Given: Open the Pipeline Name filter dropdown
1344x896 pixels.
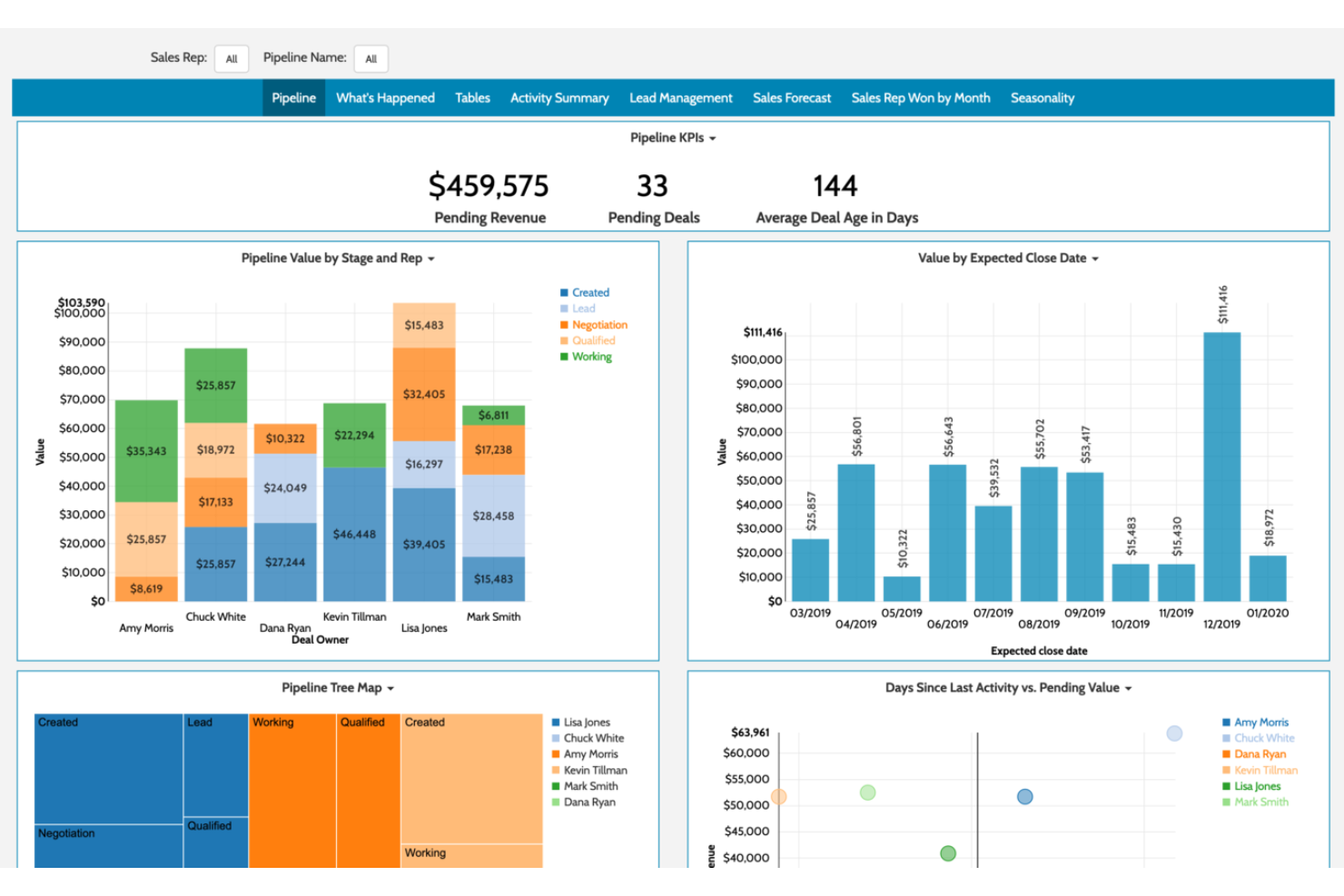Looking at the screenshot, I should click(x=371, y=58).
